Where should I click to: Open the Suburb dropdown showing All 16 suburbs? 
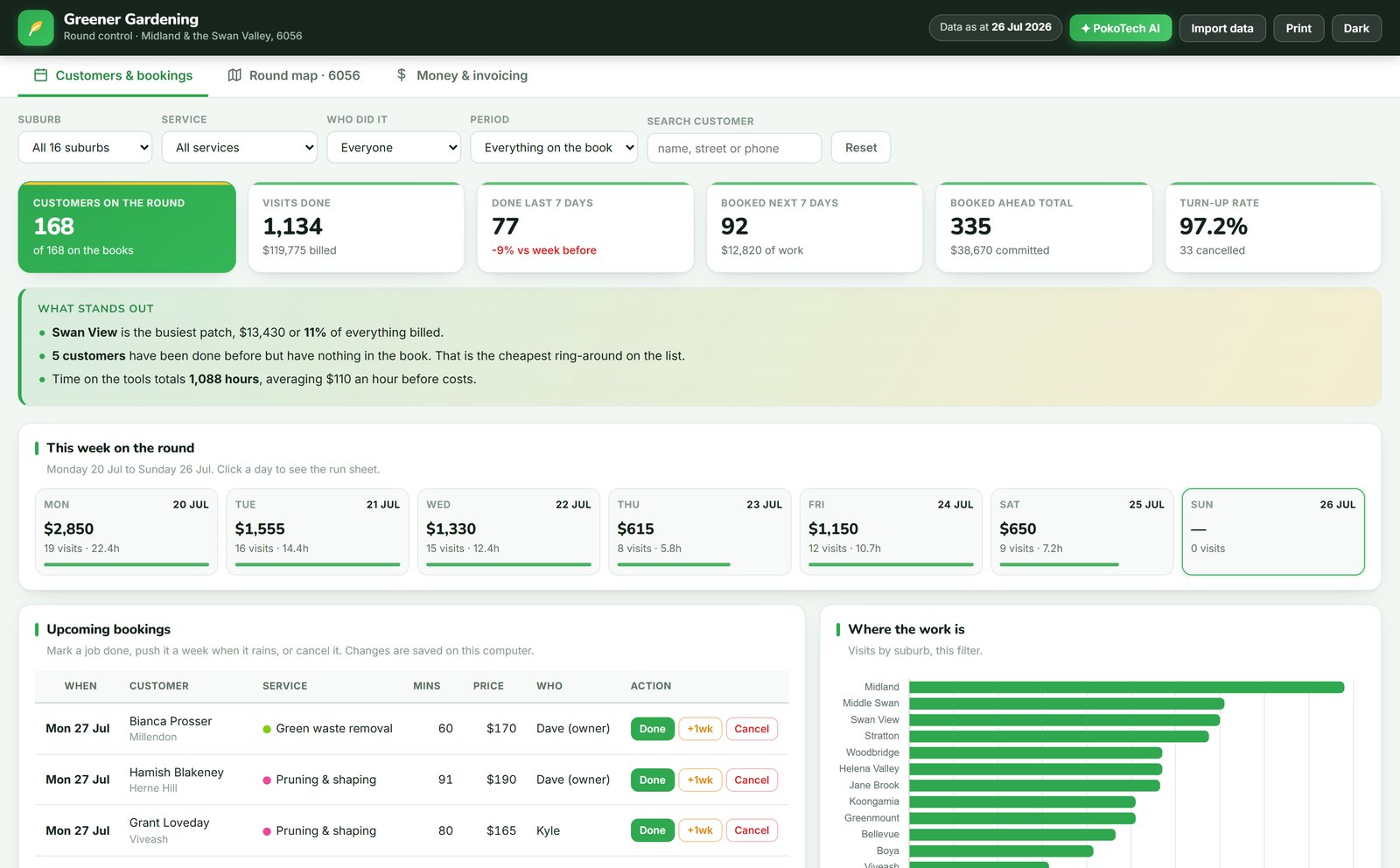coord(85,148)
